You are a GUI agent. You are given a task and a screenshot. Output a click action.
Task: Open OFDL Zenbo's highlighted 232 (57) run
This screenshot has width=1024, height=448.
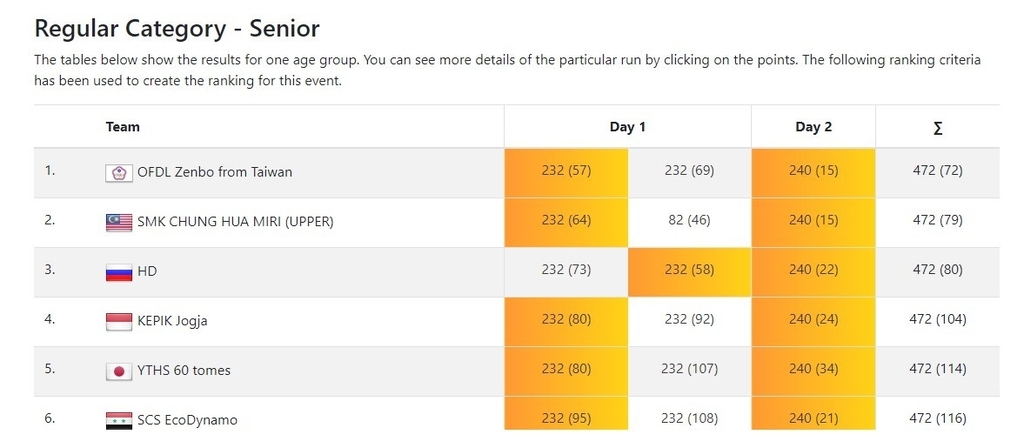[x=566, y=170]
